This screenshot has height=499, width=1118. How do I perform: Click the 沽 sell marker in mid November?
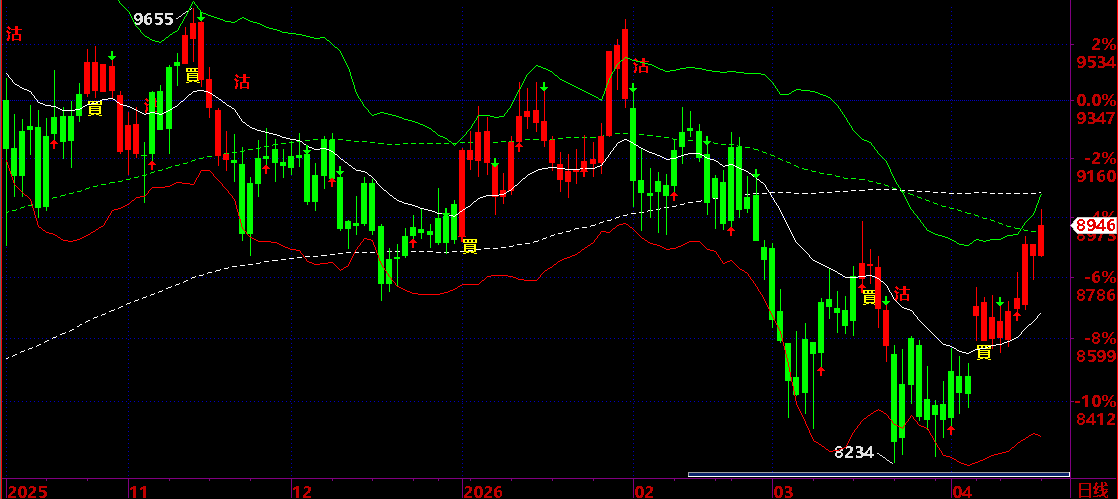point(242,82)
